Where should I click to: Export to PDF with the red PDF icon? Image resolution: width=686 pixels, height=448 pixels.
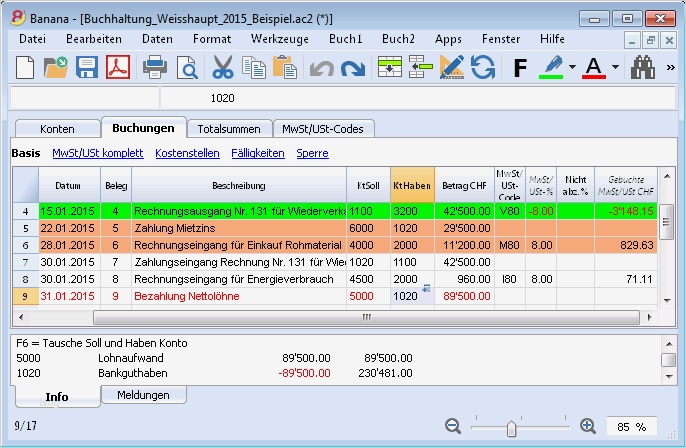pos(118,67)
